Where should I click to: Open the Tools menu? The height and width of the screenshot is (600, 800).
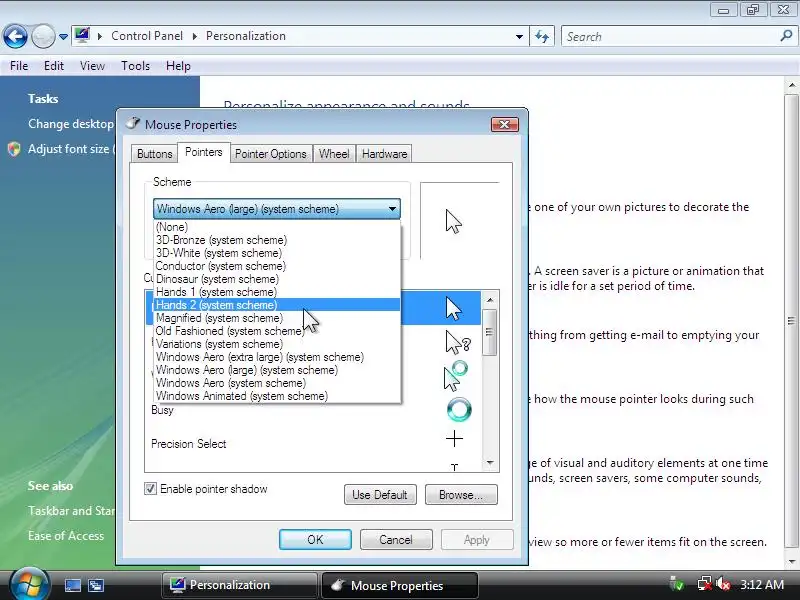coord(135,66)
